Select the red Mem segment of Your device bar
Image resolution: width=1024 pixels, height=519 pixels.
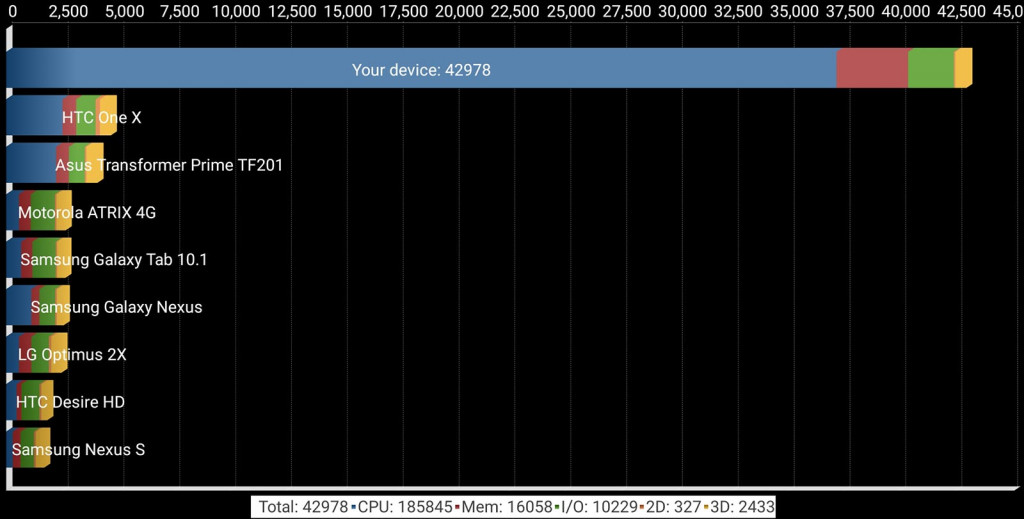(872, 68)
